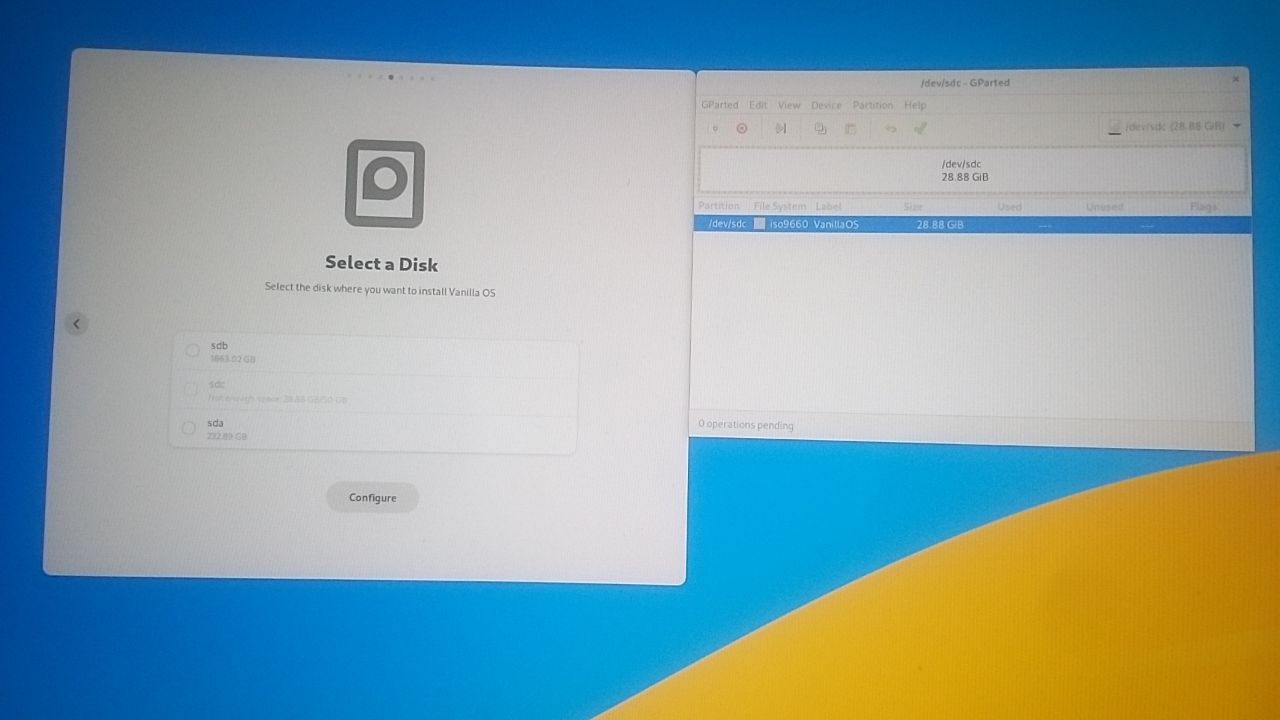Click the 28.88 GiB size cell
This screenshot has width=1280, height=720.
click(940, 225)
